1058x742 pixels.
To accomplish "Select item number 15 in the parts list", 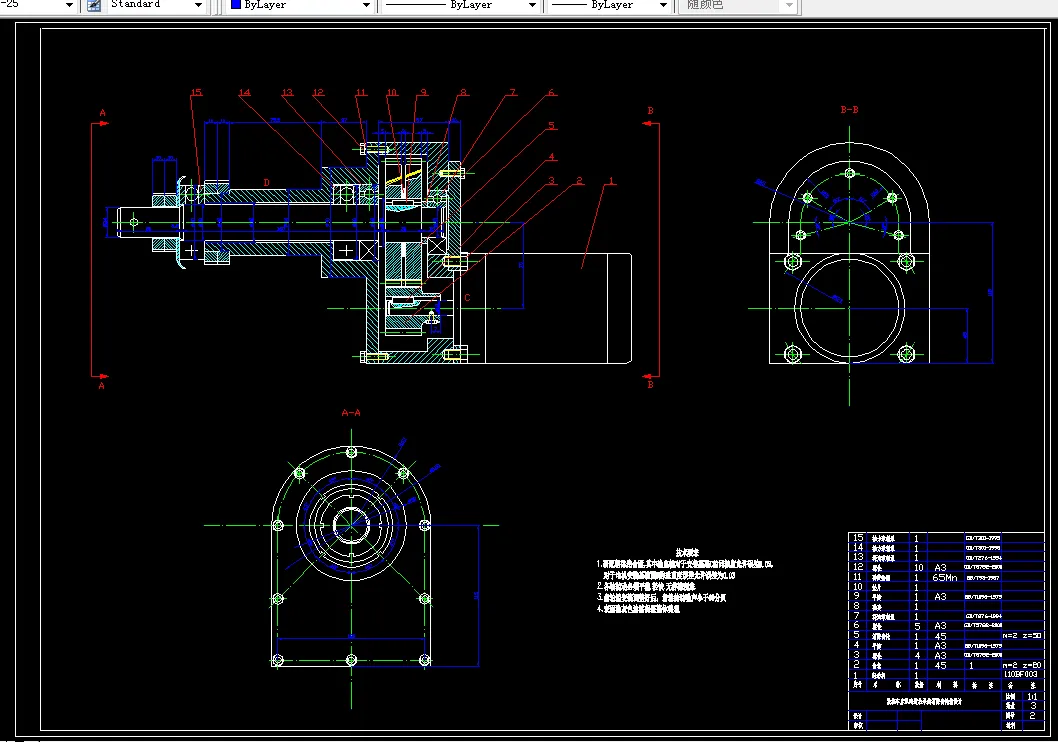I will tap(858, 538).
